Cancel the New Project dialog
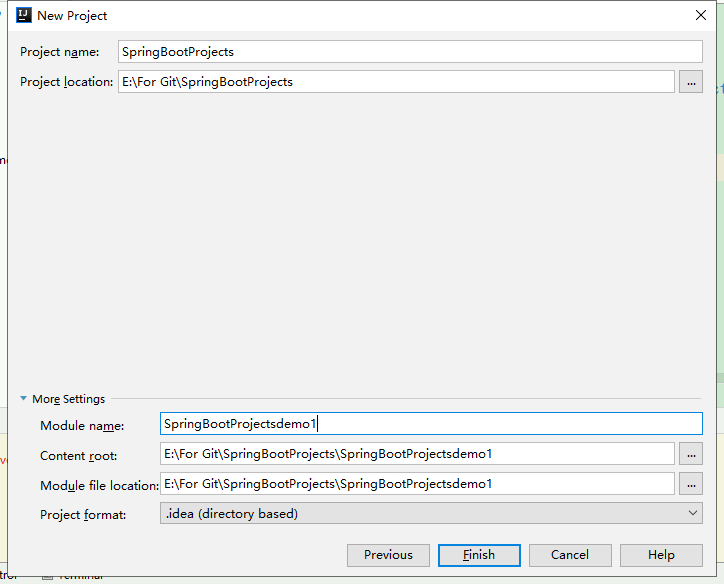The height and width of the screenshot is (584, 724). pos(570,555)
